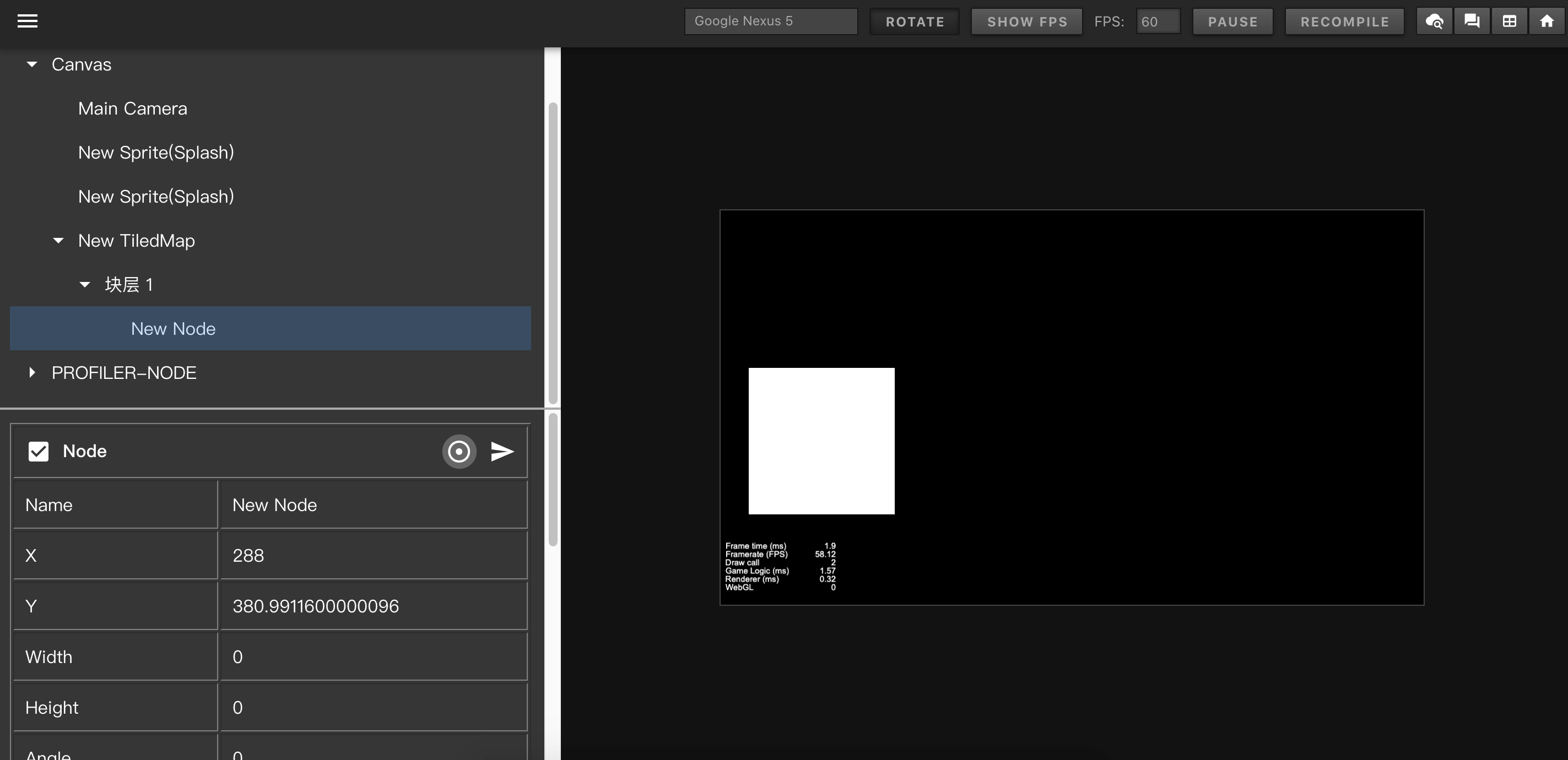Click the RECOMPILE button
1568x760 pixels.
tap(1344, 22)
